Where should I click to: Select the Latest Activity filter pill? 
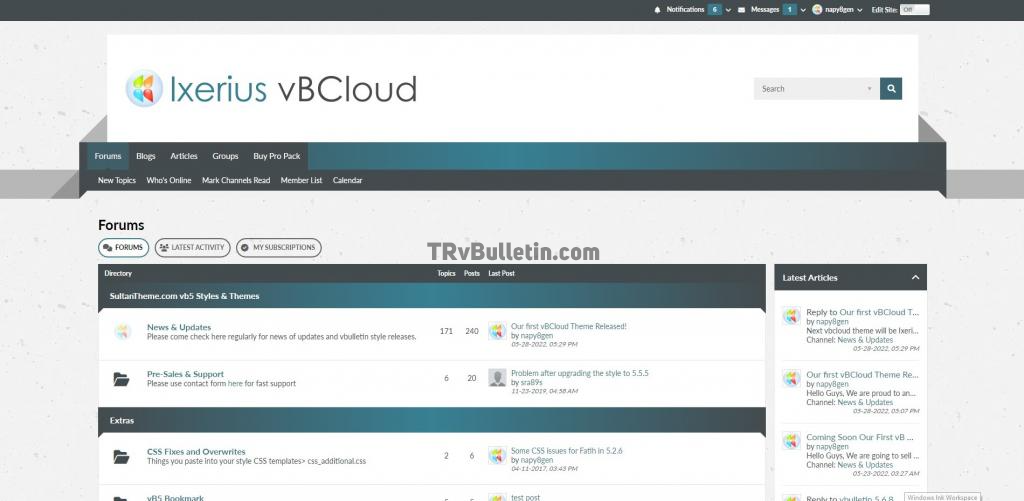[192, 247]
